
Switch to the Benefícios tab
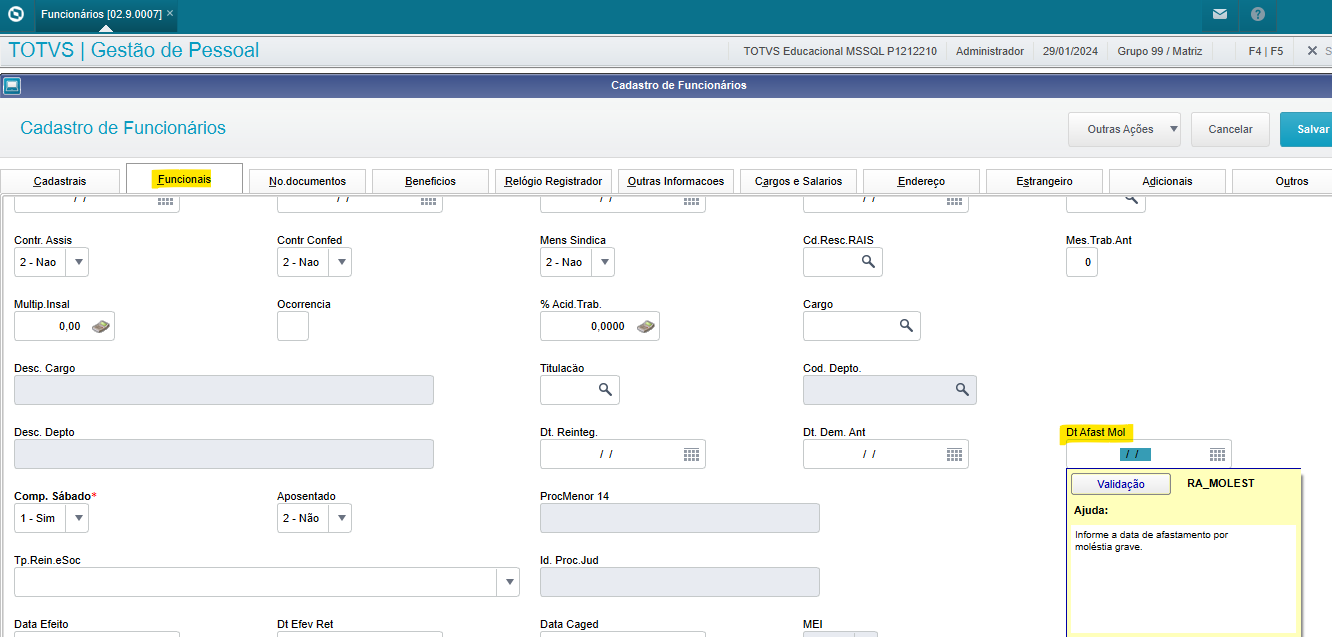pyautogui.click(x=430, y=181)
